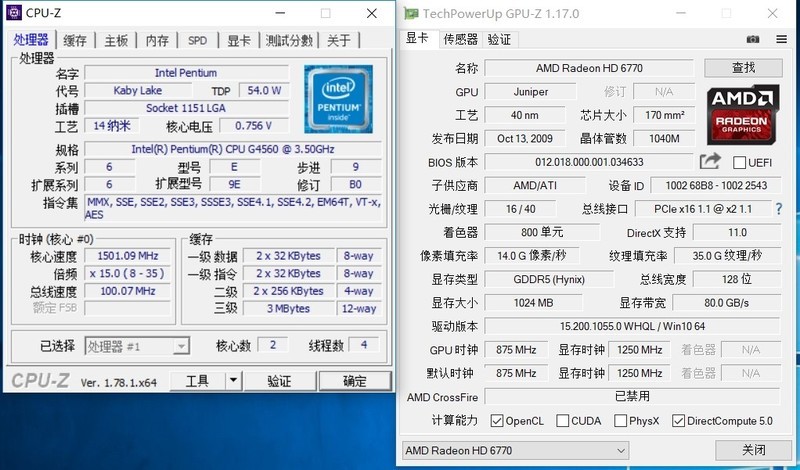Screen dimensions: 800x470
Task: Switch to the 内存 tab in CPU-Z
Action: pos(157,40)
